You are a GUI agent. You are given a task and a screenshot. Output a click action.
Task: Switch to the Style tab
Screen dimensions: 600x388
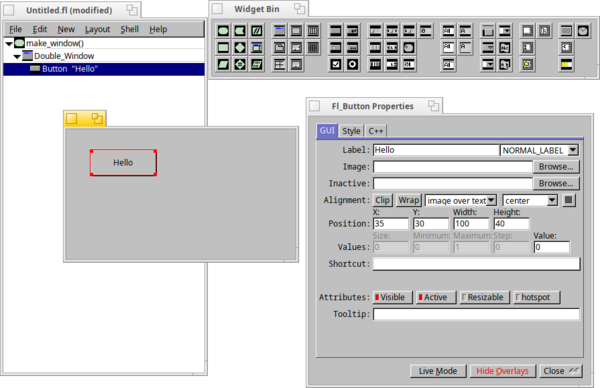point(351,131)
